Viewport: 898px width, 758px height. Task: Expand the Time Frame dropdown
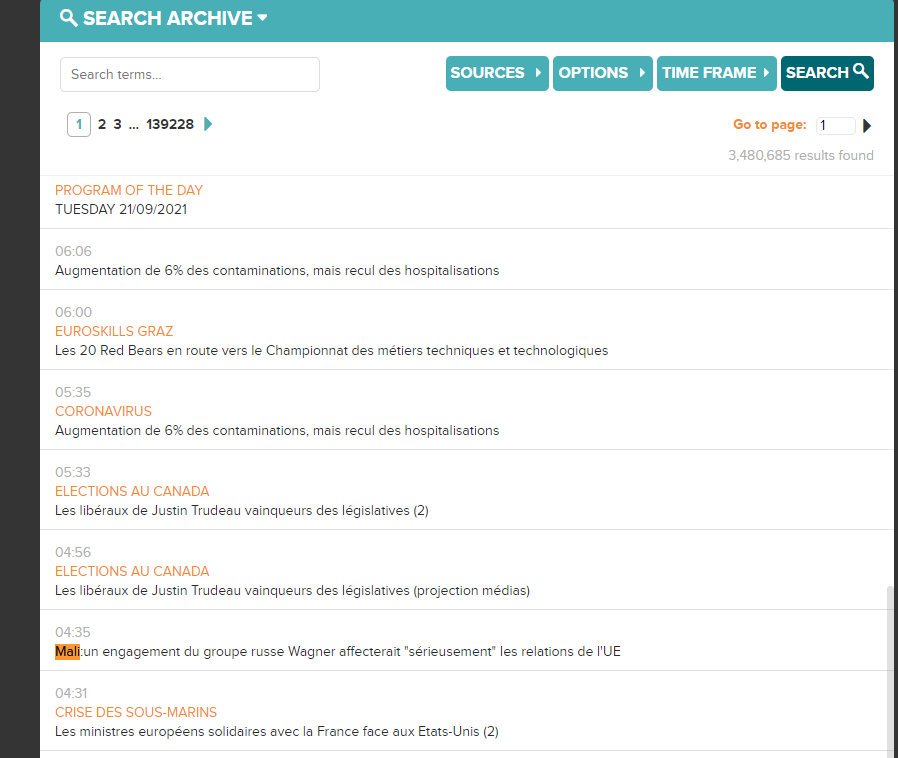tap(716, 73)
